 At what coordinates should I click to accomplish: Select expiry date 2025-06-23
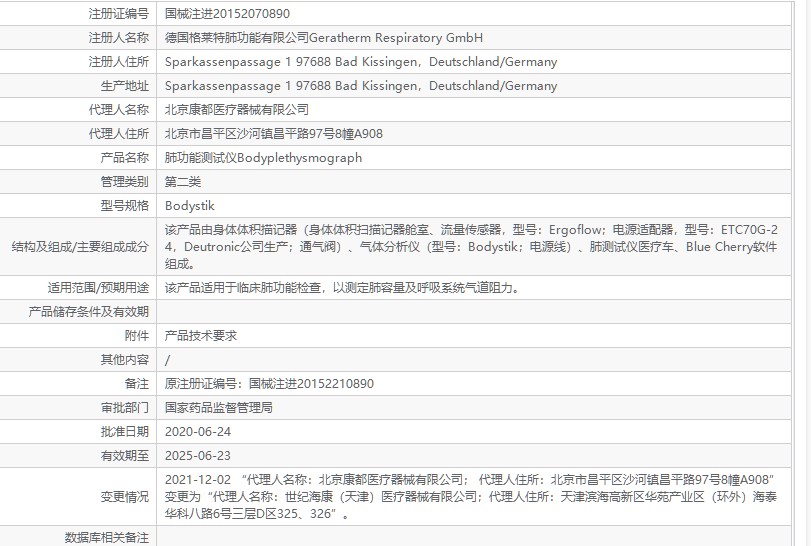pyautogui.click(x=198, y=456)
